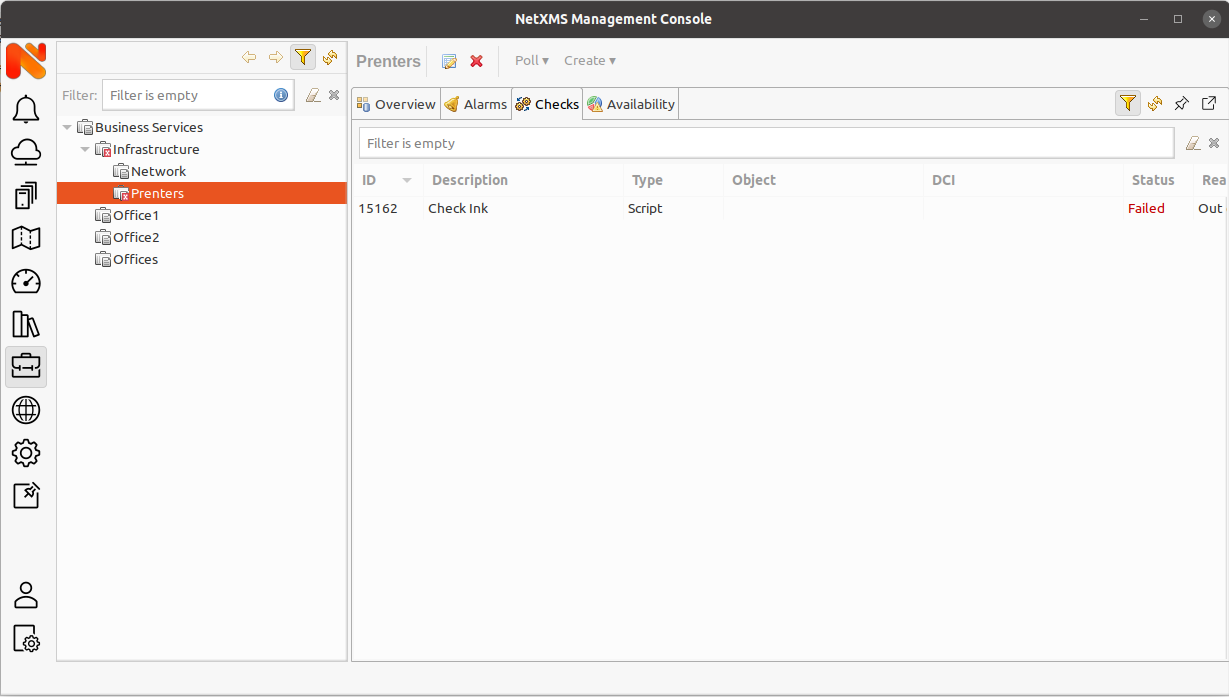Screen dimensions: 1229x697
Task: Click the NetXMS logo icon
Action: 26,62
